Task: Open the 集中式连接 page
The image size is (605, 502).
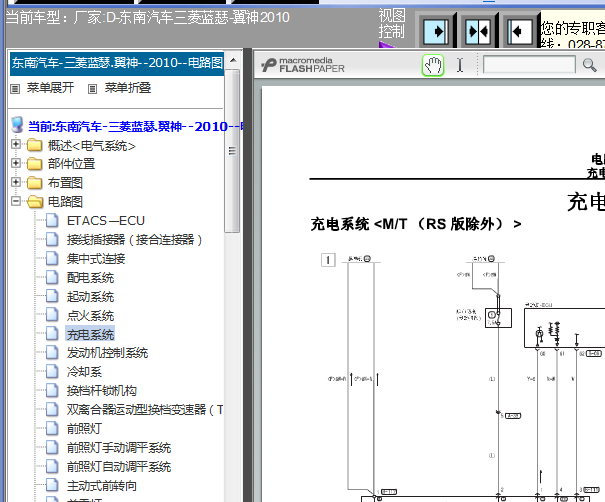Action: click(x=96, y=259)
